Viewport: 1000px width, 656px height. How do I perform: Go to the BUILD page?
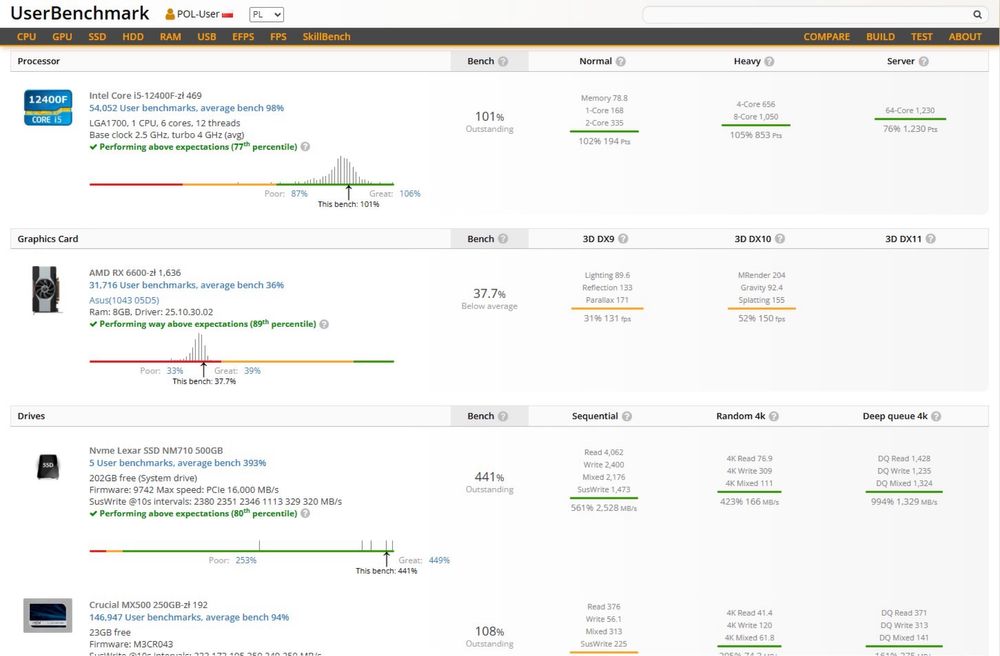[x=880, y=36]
